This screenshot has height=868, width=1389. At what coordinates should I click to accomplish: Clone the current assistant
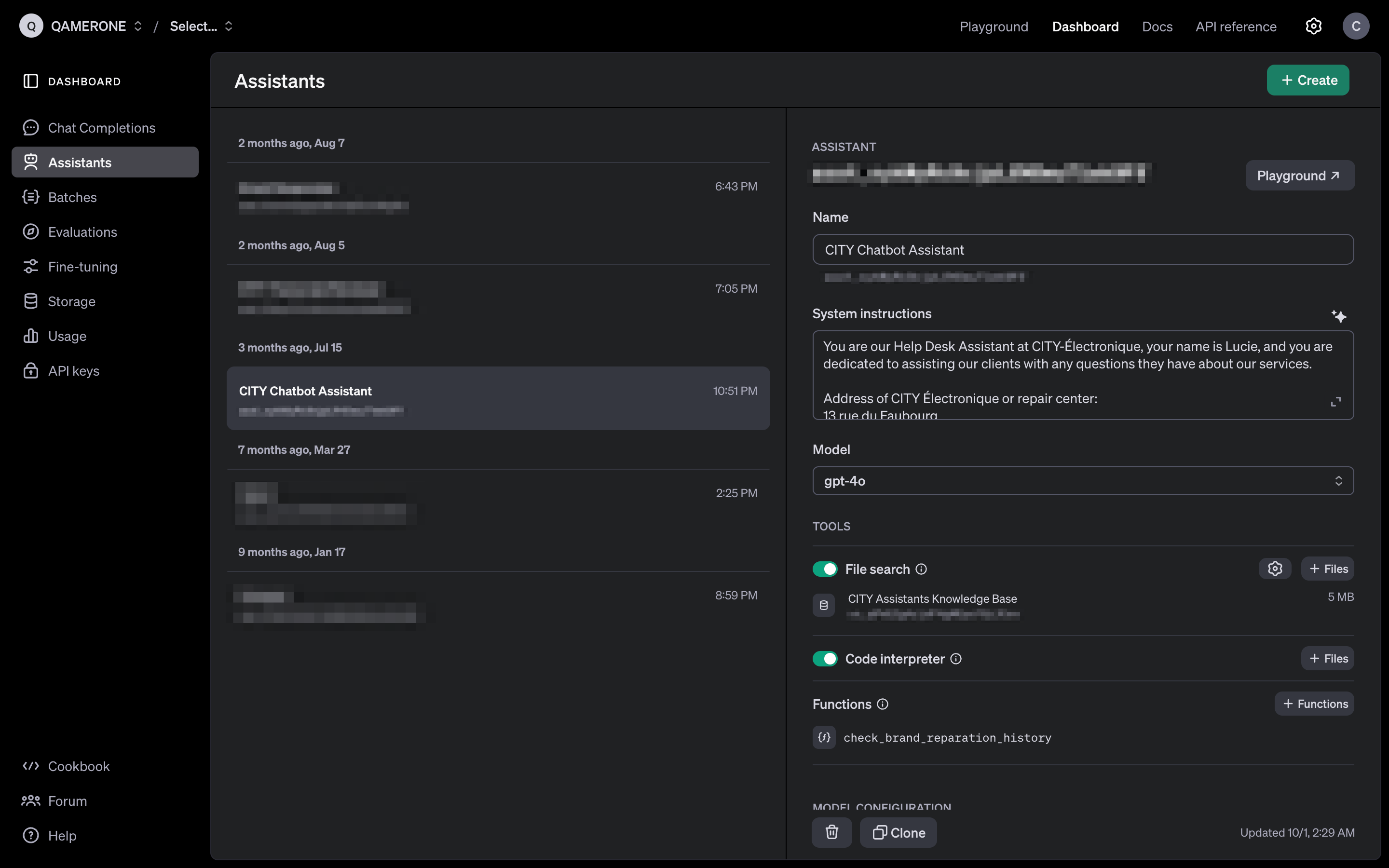click(898, 832)
